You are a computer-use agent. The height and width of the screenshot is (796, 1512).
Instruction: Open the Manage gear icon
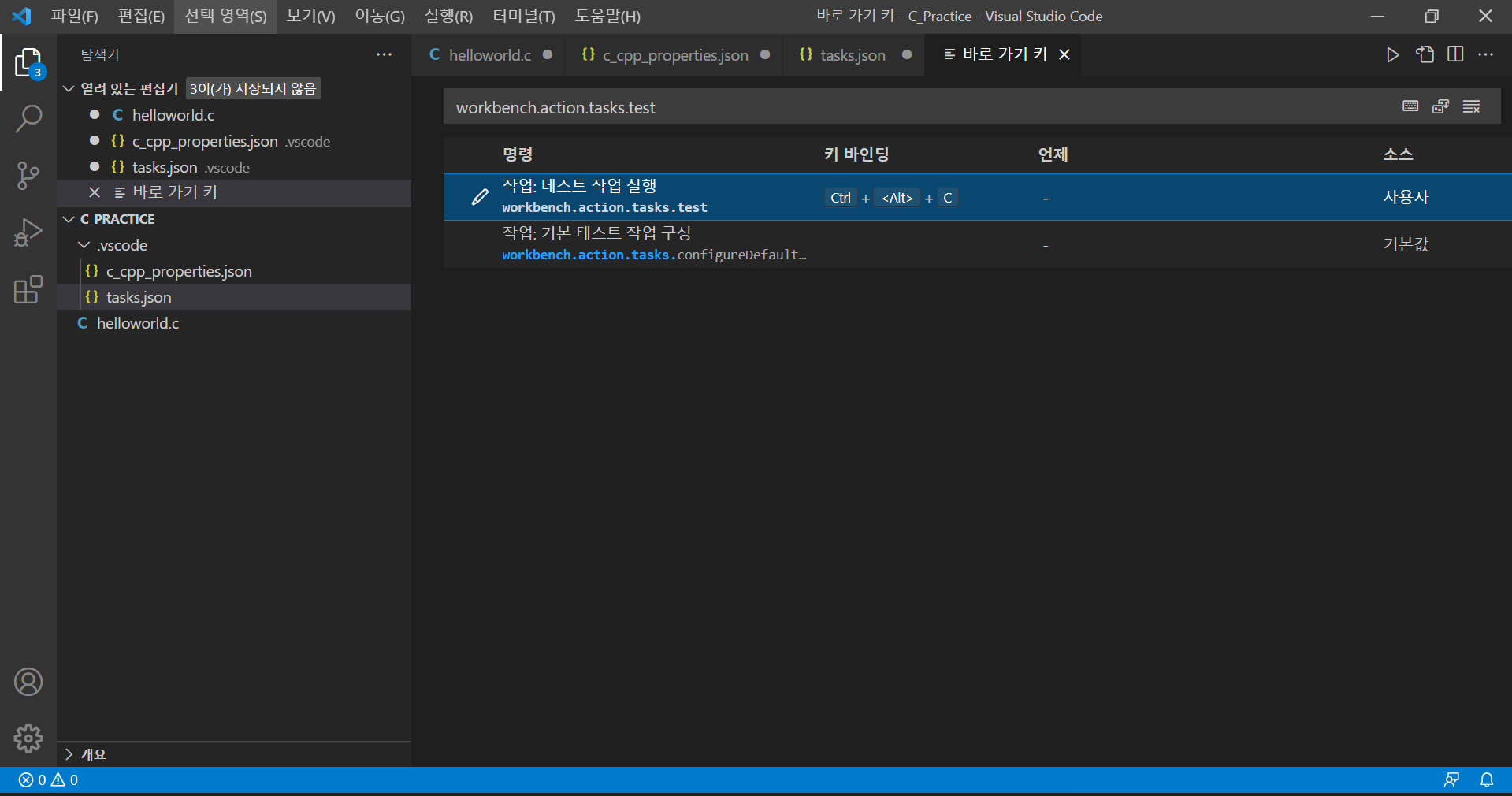28,738
